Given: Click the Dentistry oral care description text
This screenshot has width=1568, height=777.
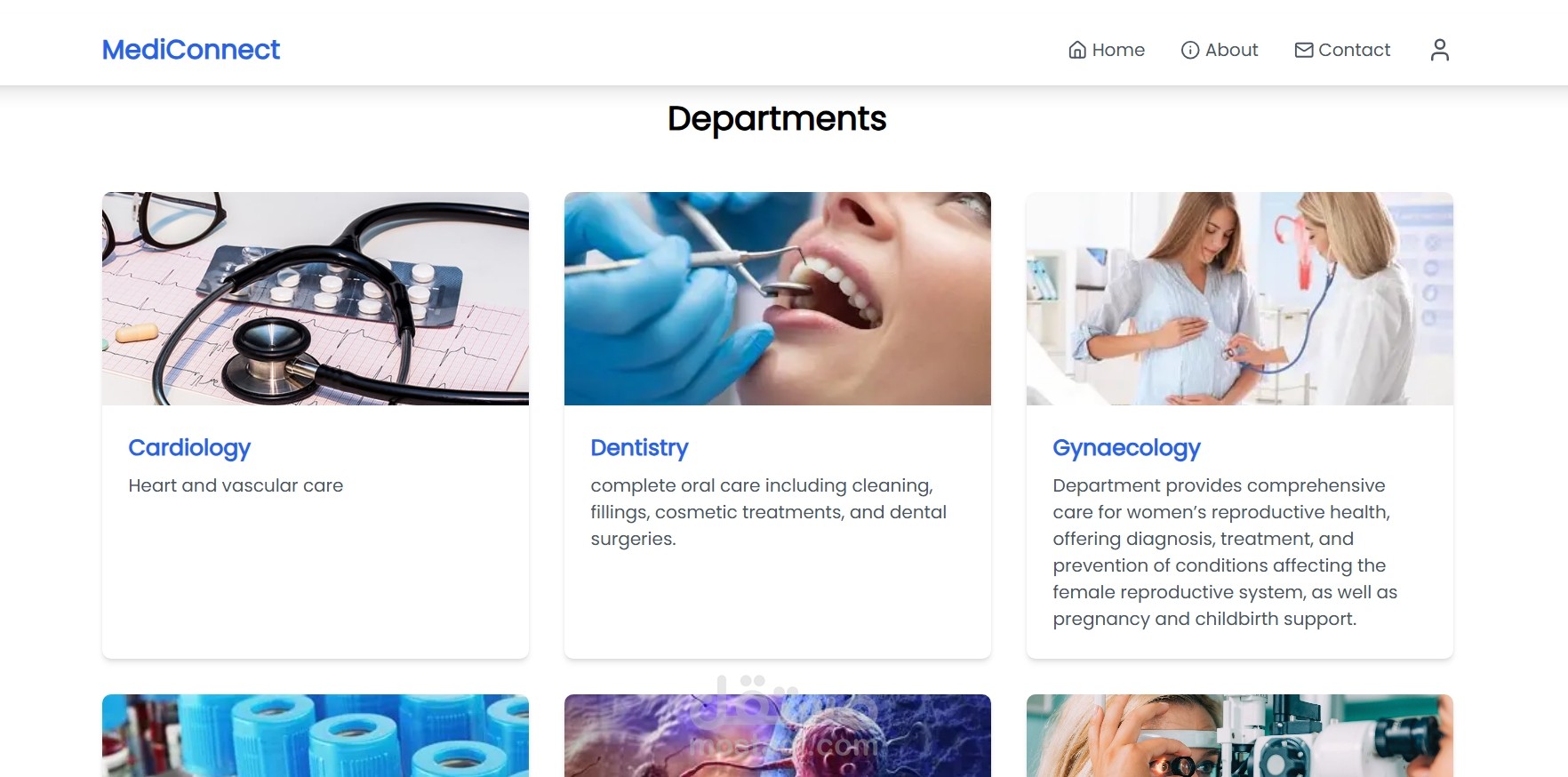Looking at the screenshot, I should pyautogui.click(x=769, y=512).
